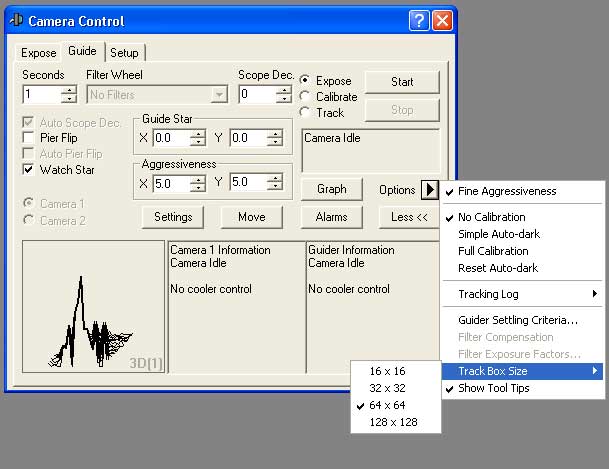Screen dimensions: 609x469
Task: Select the Track radio button
Action: (306, 113)
